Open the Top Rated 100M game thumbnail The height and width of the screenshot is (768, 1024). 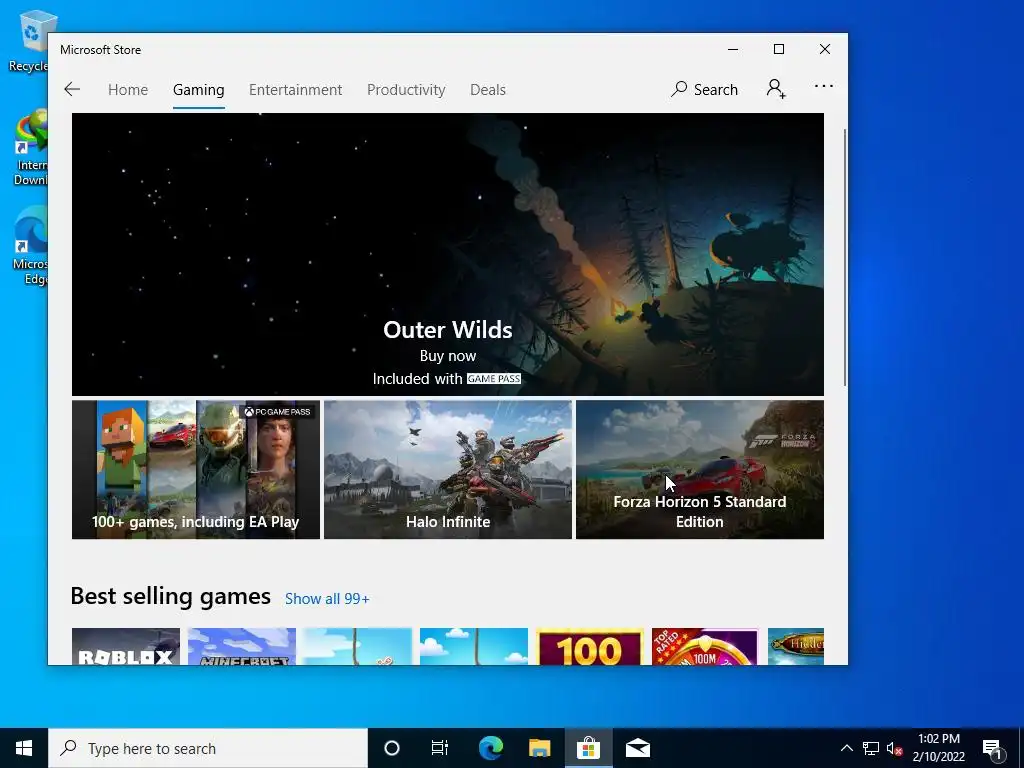705,647
